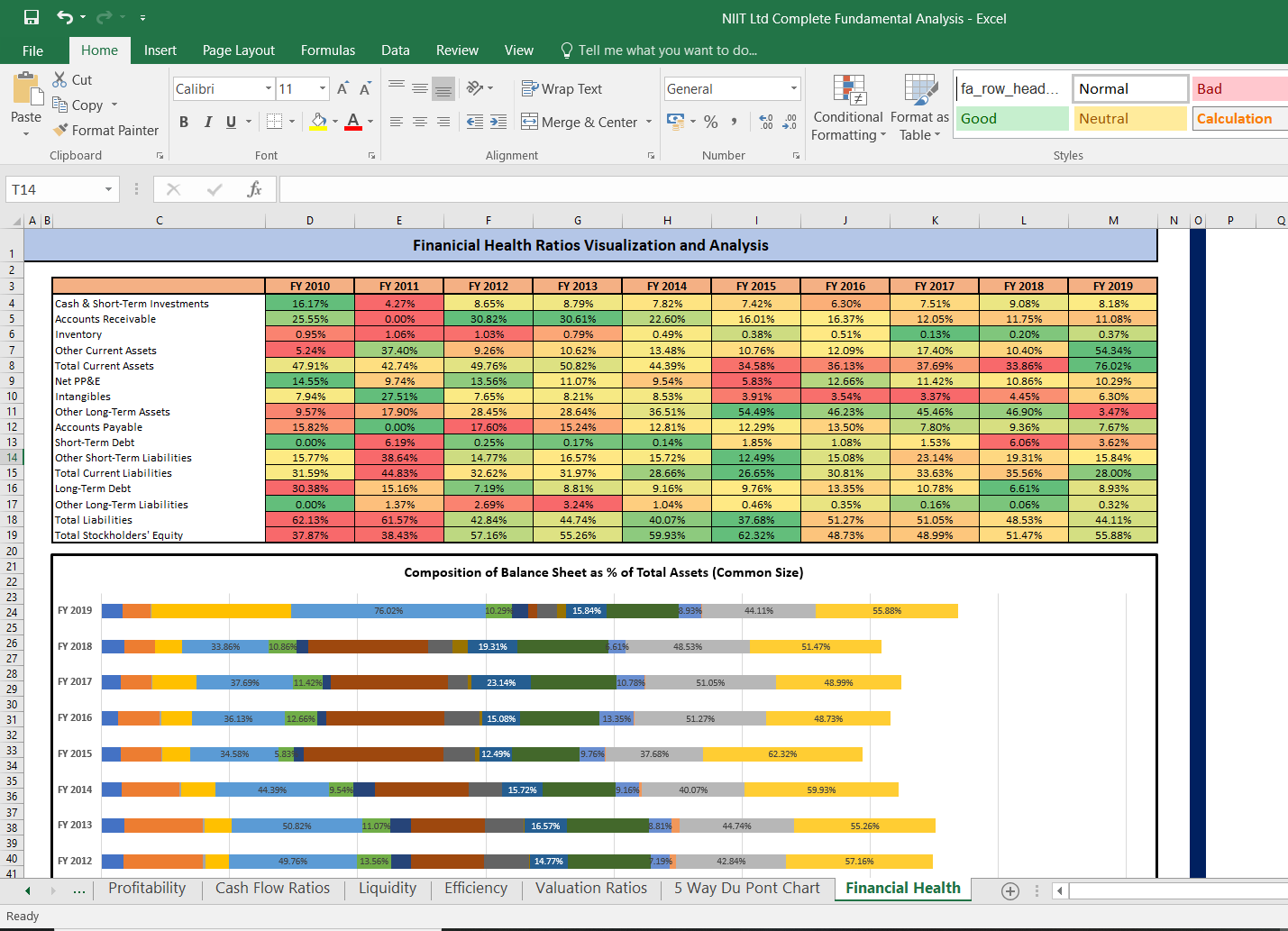Add a new sheet
1288x931 pixels.
pos(1010,890)
